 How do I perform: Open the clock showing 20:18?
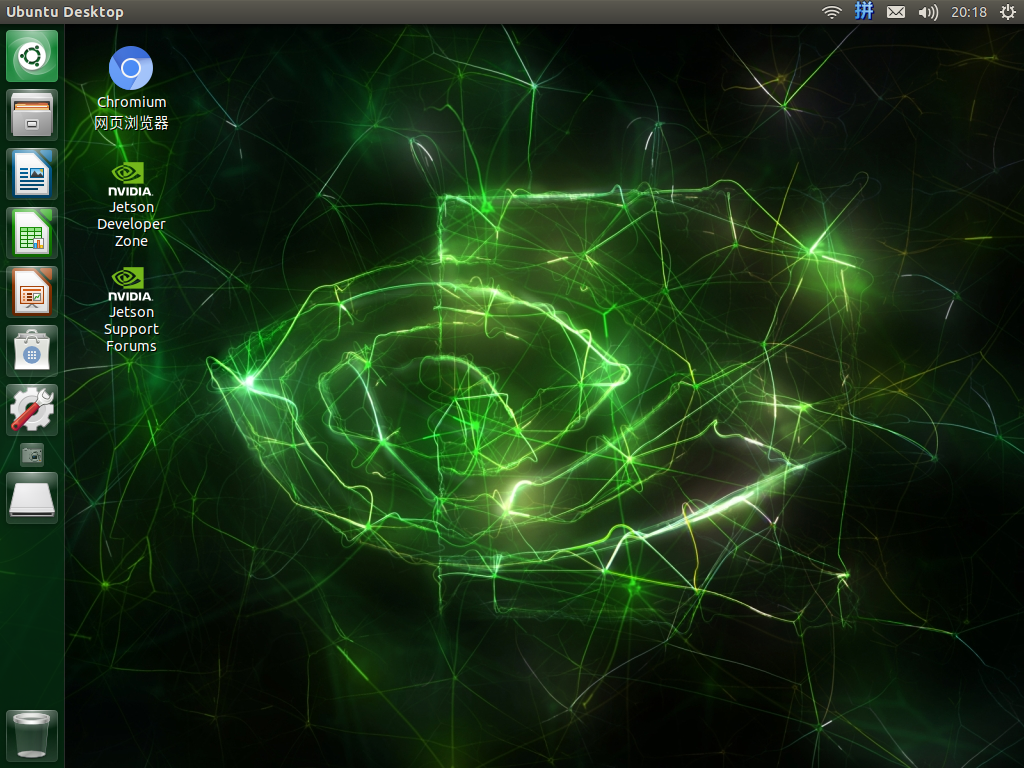click(968, 12)
